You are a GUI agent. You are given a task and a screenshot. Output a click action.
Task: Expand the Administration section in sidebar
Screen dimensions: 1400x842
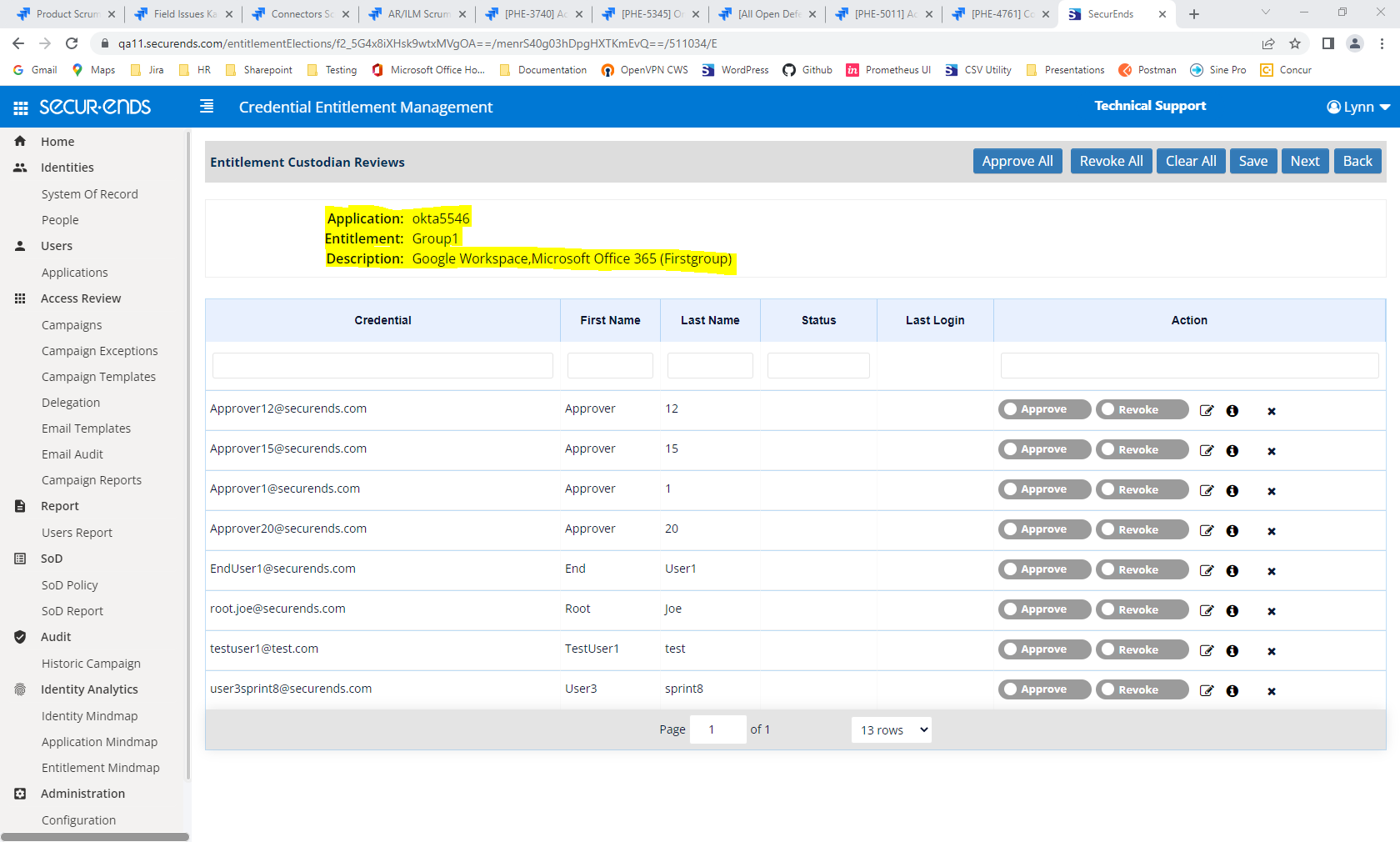click(82, 793)
